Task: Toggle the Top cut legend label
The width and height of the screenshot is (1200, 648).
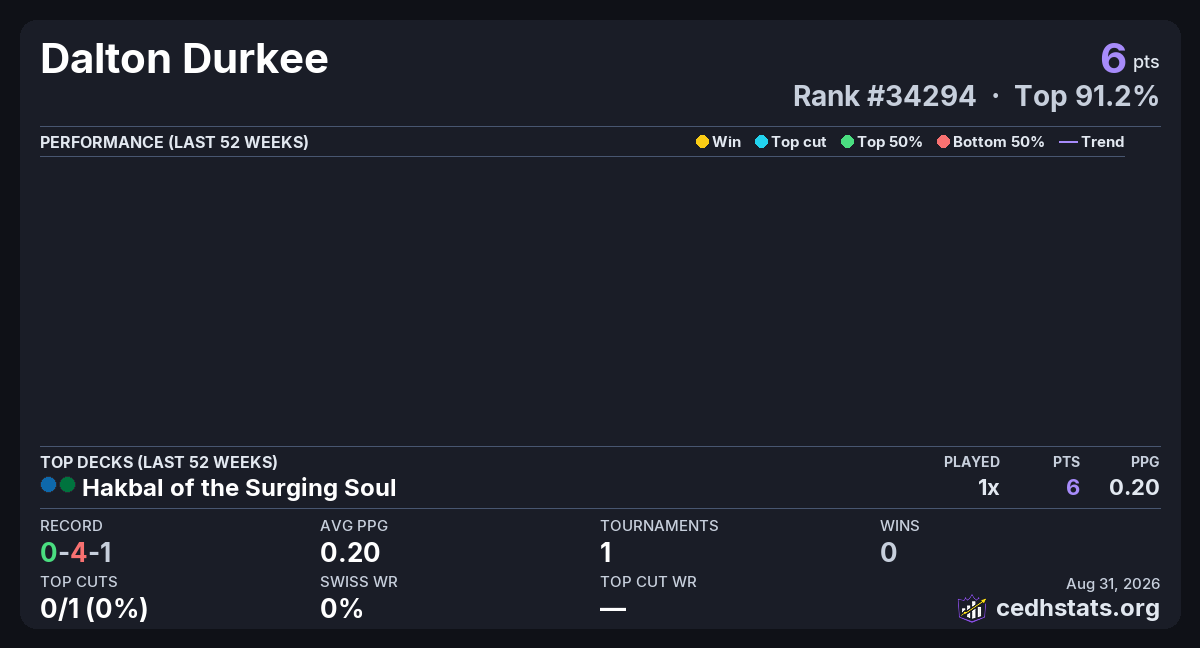Action: (799, 142)
